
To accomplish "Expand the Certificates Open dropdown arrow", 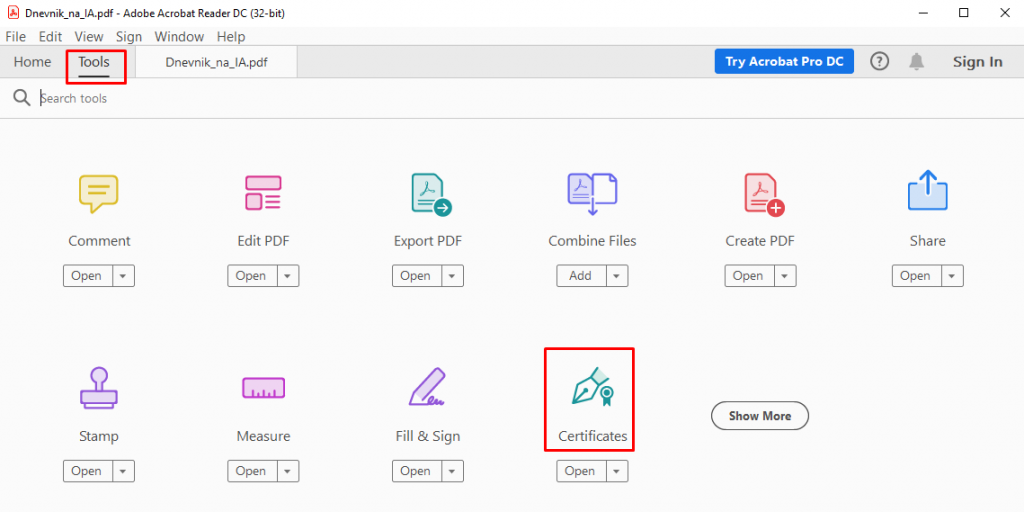I will pyautogui.click(x=617, y=471).
